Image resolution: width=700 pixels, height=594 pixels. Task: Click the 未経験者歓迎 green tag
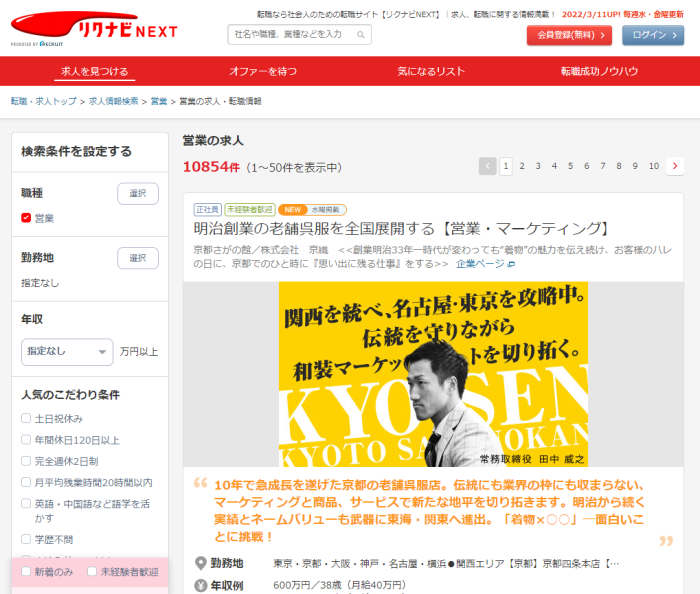pyautogui.click(x=250, y=210)
